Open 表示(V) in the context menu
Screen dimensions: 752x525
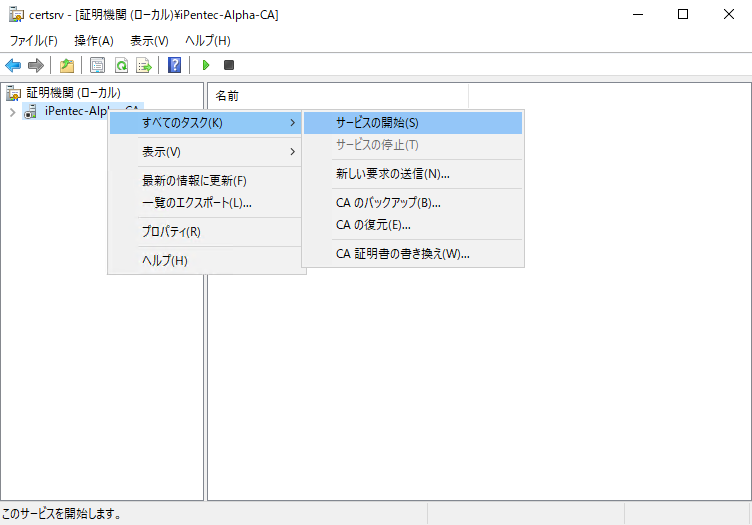point(206,152)
